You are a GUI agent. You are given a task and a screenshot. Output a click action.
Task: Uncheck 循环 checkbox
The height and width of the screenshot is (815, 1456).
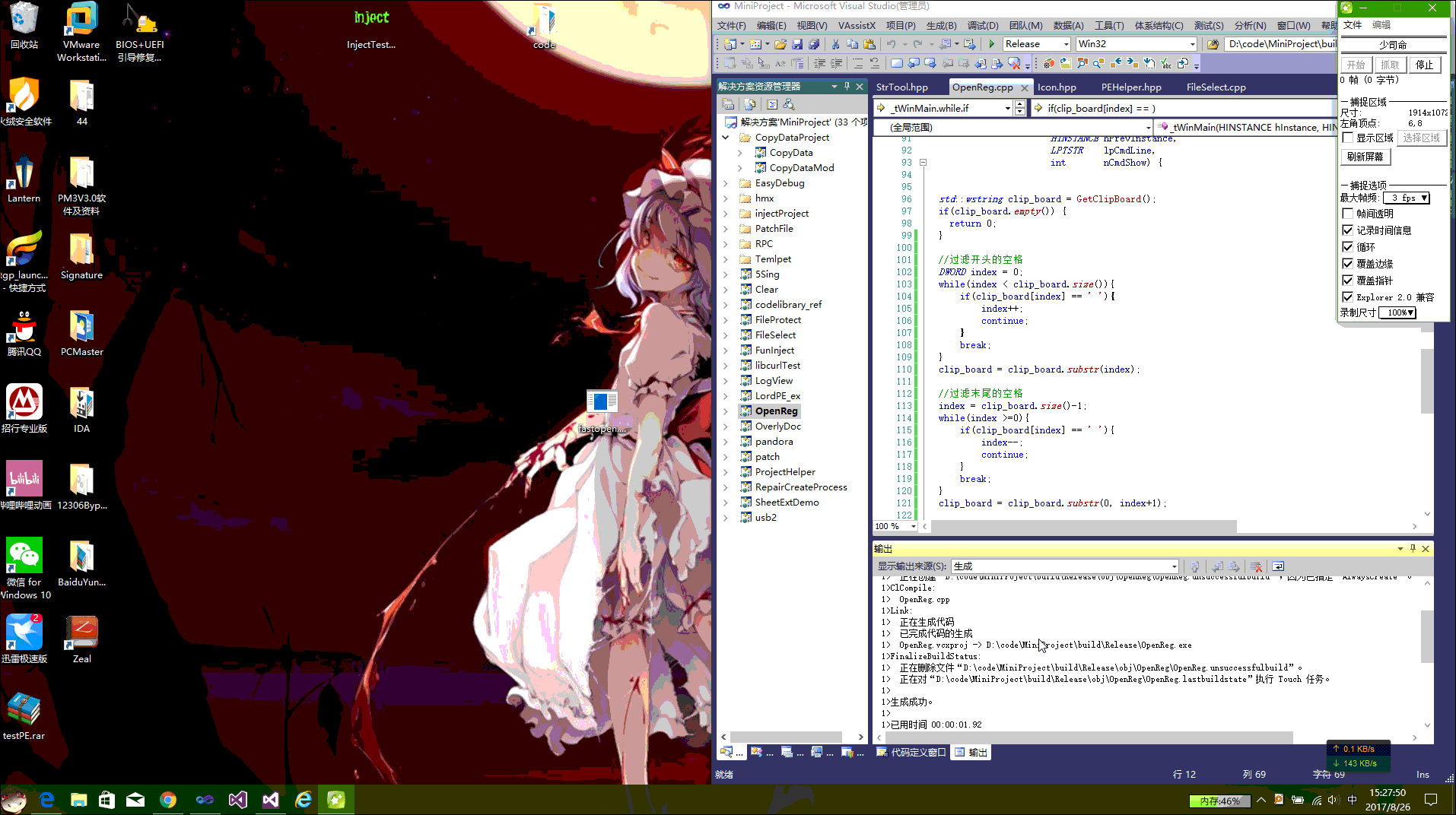click(1348, 247)
